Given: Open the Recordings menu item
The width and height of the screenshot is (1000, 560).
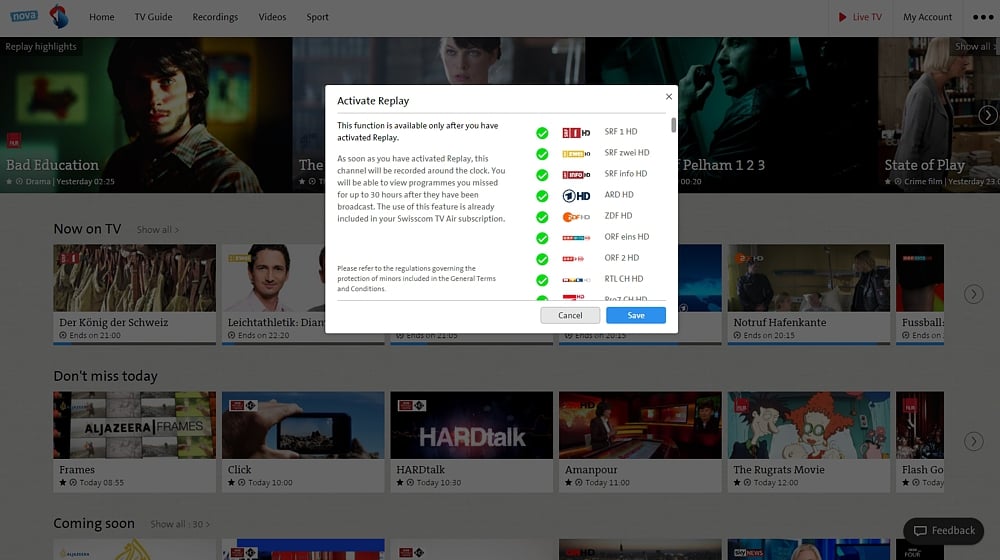Looking at the screenshot, I should coord(215,17).
